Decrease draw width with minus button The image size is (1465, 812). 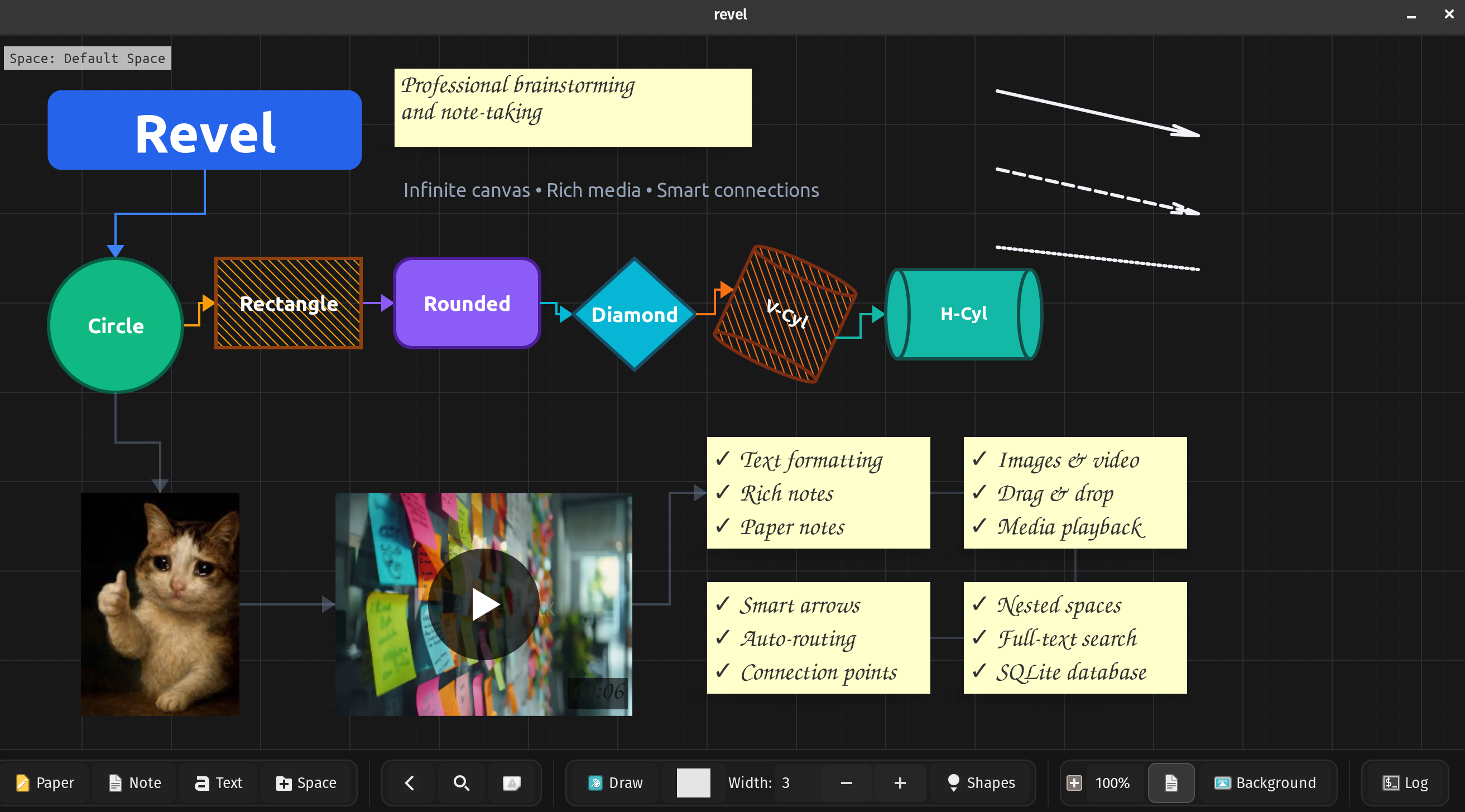click(846, 783)
